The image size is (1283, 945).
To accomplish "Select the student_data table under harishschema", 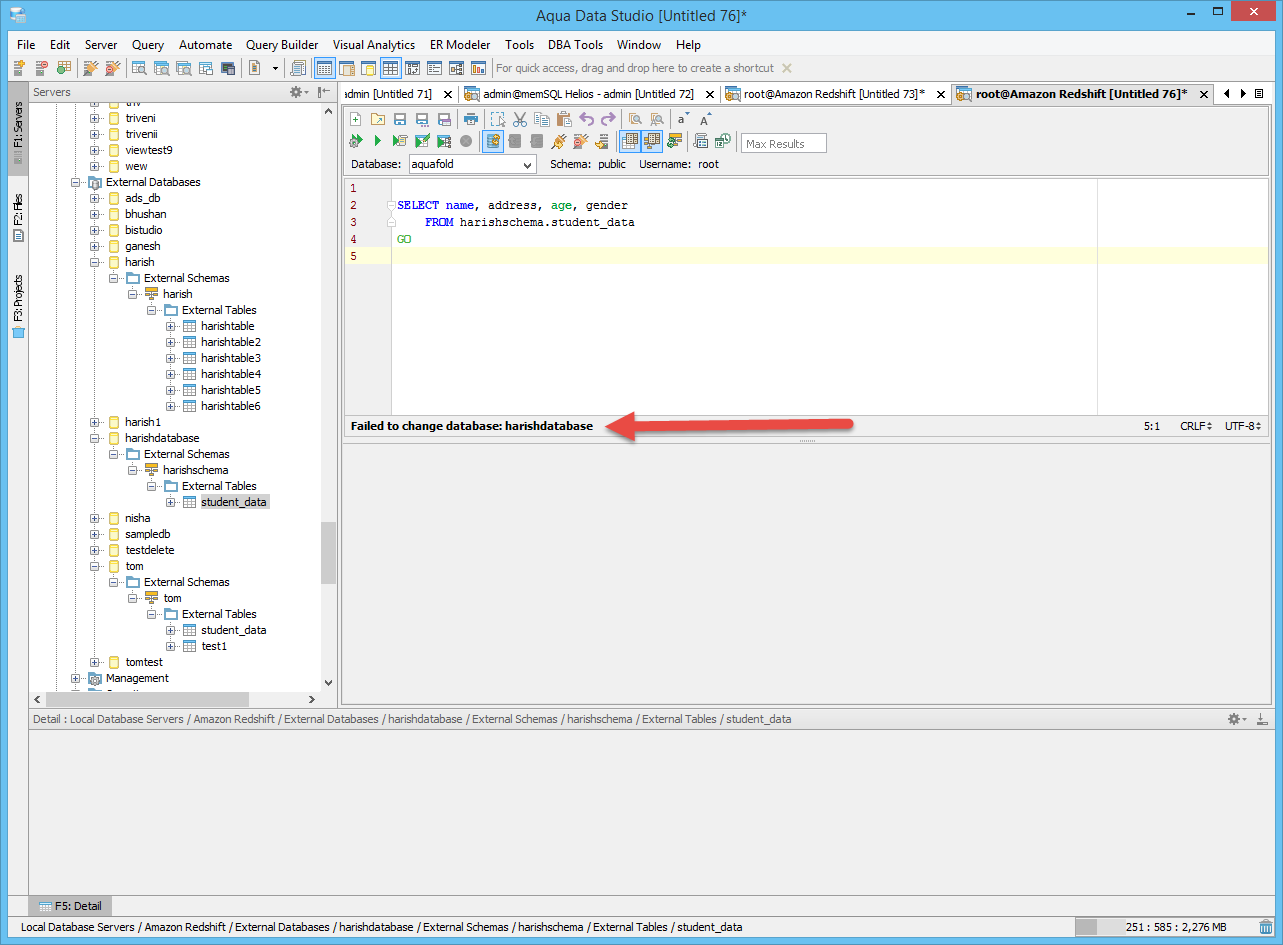I will 234,502.
